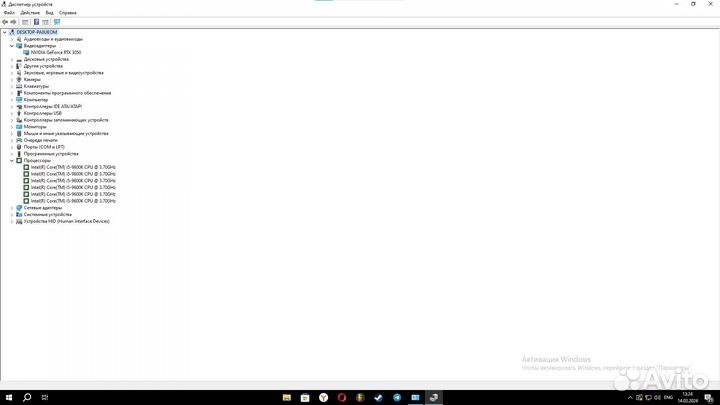
Task: Open the Действие menu
Action: [x=30, y=13]
